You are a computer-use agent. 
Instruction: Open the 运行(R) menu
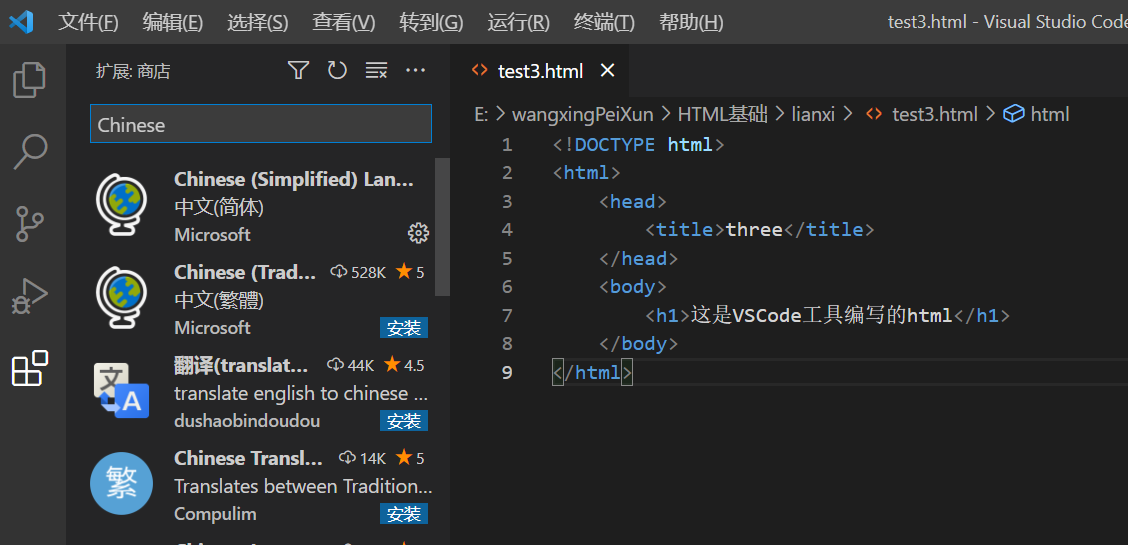[x=518, y=22]
